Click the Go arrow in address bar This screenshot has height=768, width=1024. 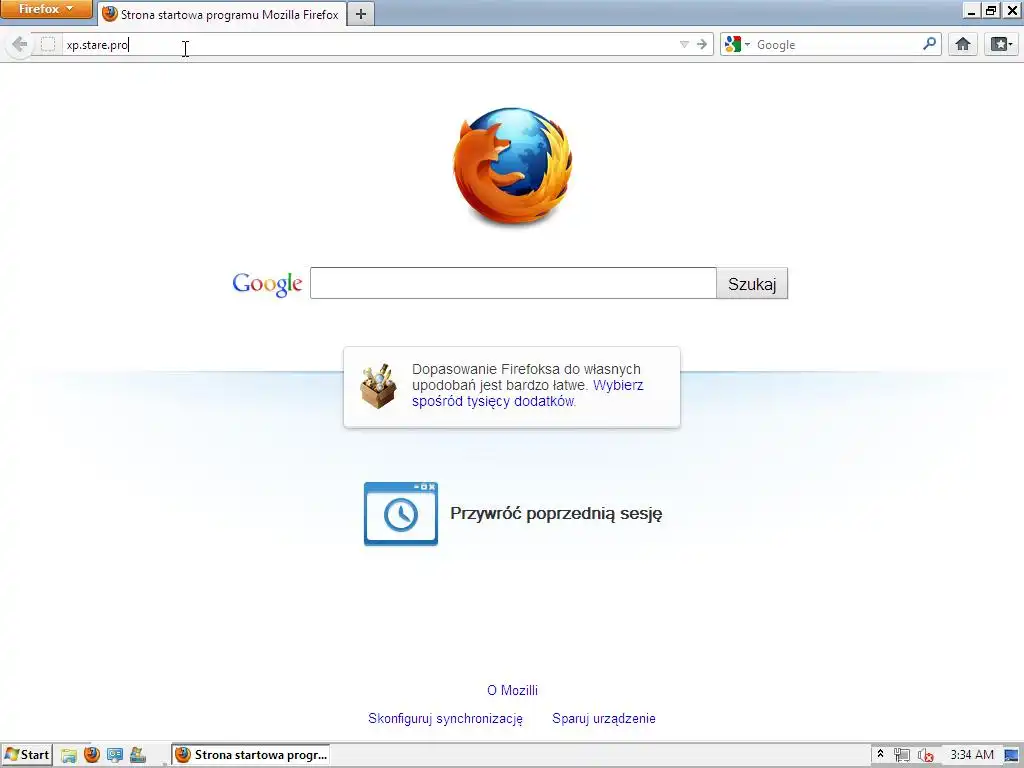(701, 44)
